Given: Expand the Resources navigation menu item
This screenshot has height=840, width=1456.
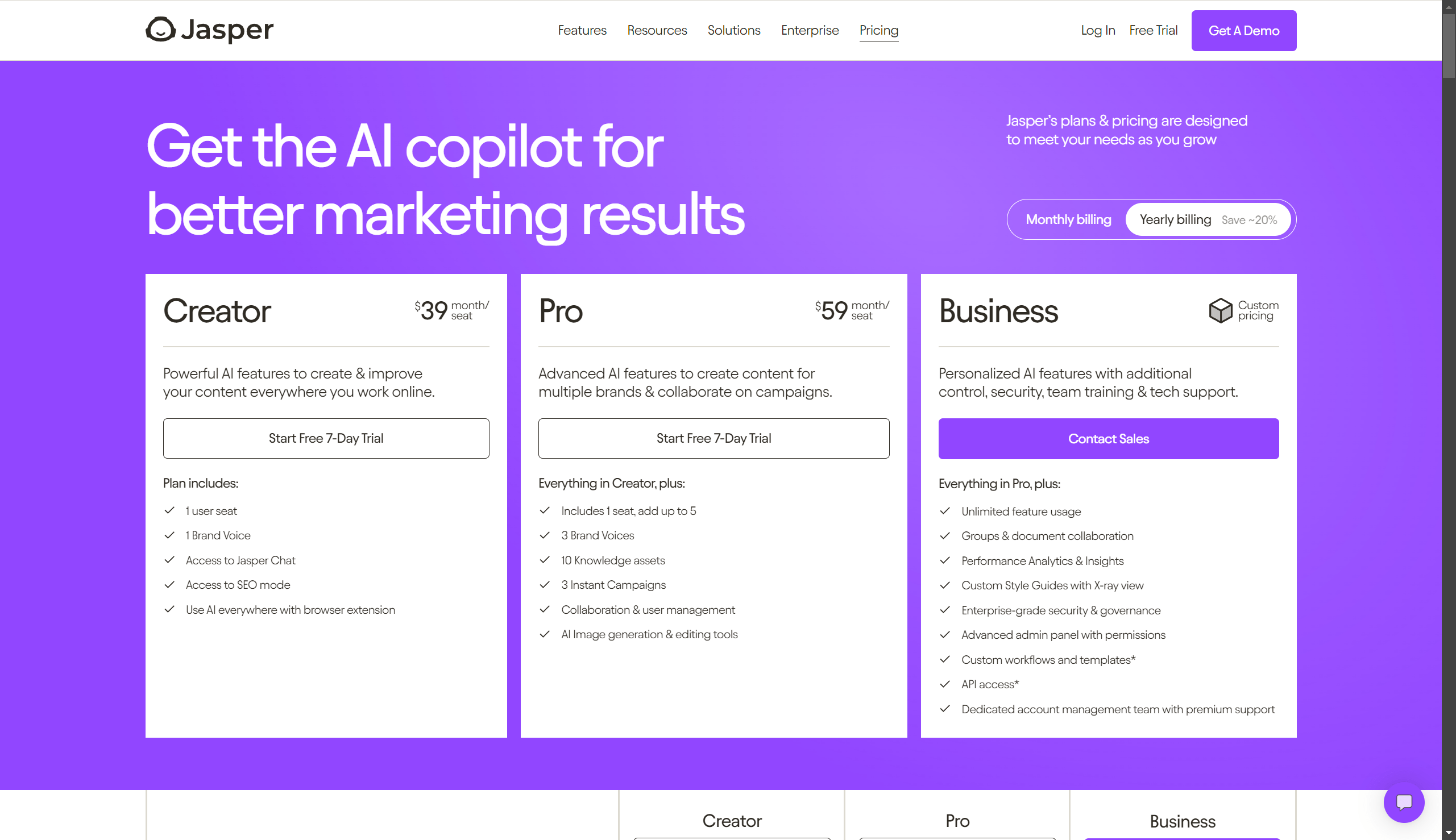Looking at the screenshot, I should pos(657,30).
